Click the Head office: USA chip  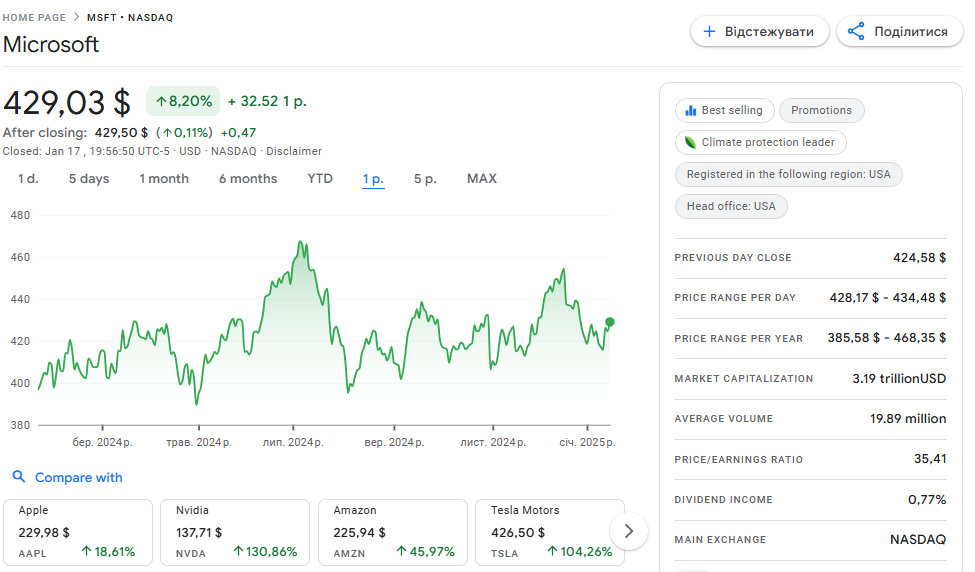[x=731, y=206]
